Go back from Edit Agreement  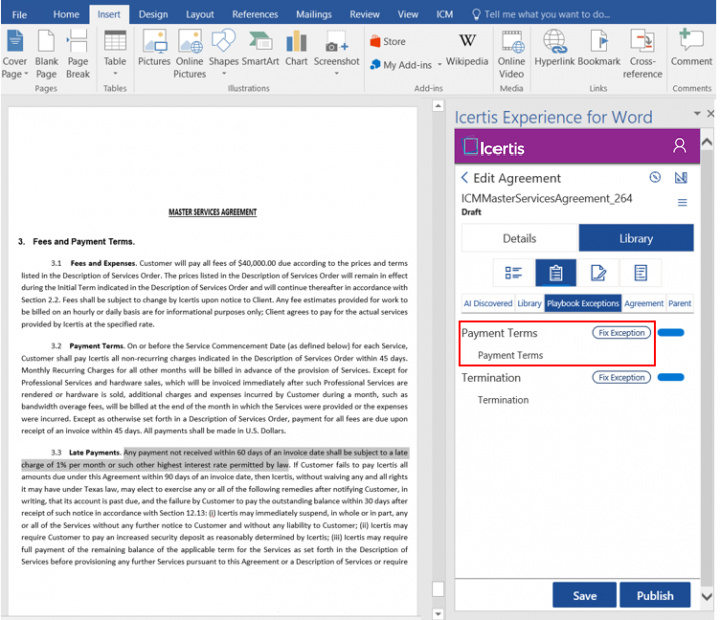tap(465, 178)
